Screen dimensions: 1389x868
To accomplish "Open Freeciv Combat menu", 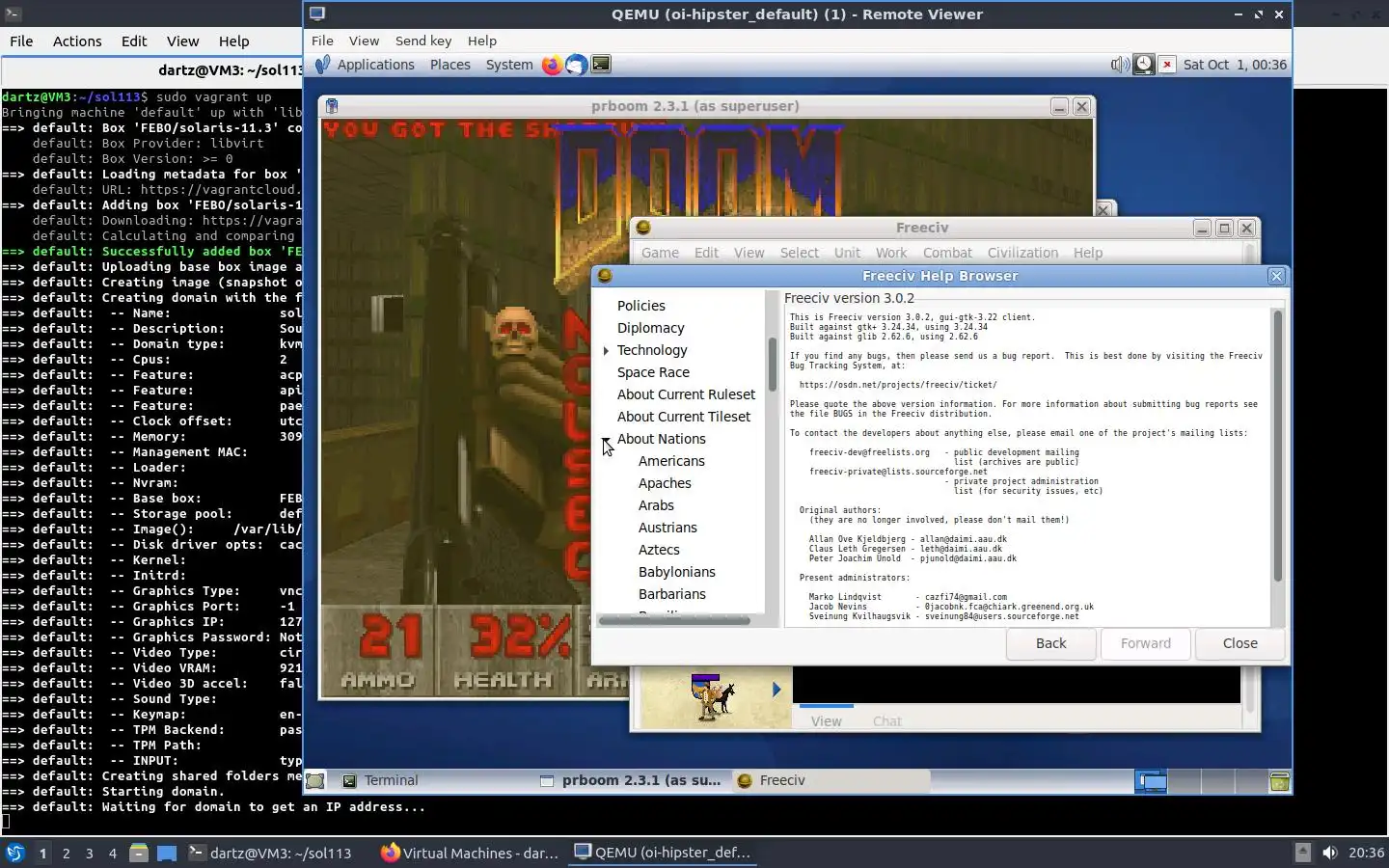I will click(x=947, y=253).
